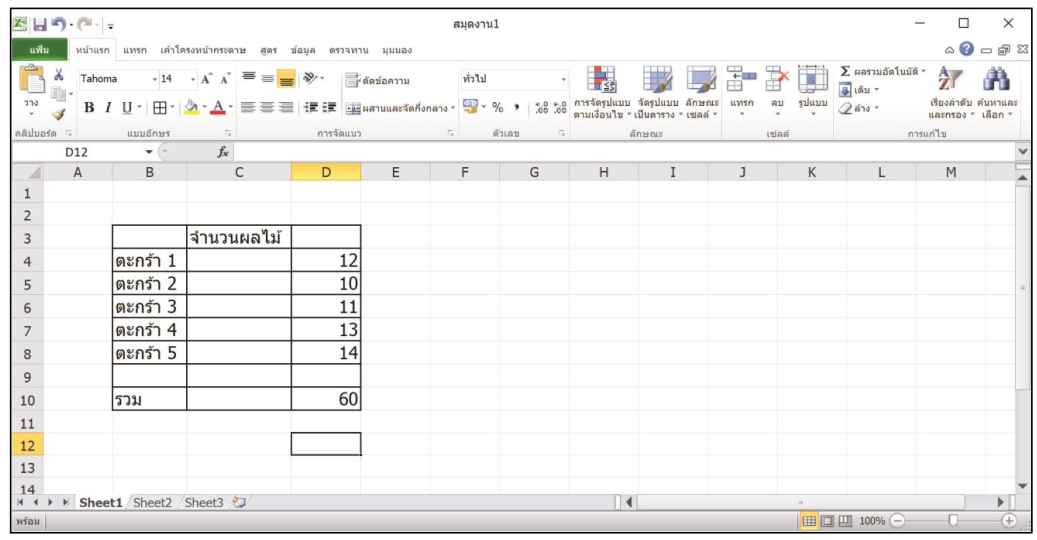Image resolution: width=1037 pixels, height=540 pixels.
Task: Click the zoom slider in status bar
Action: (952, 521)
